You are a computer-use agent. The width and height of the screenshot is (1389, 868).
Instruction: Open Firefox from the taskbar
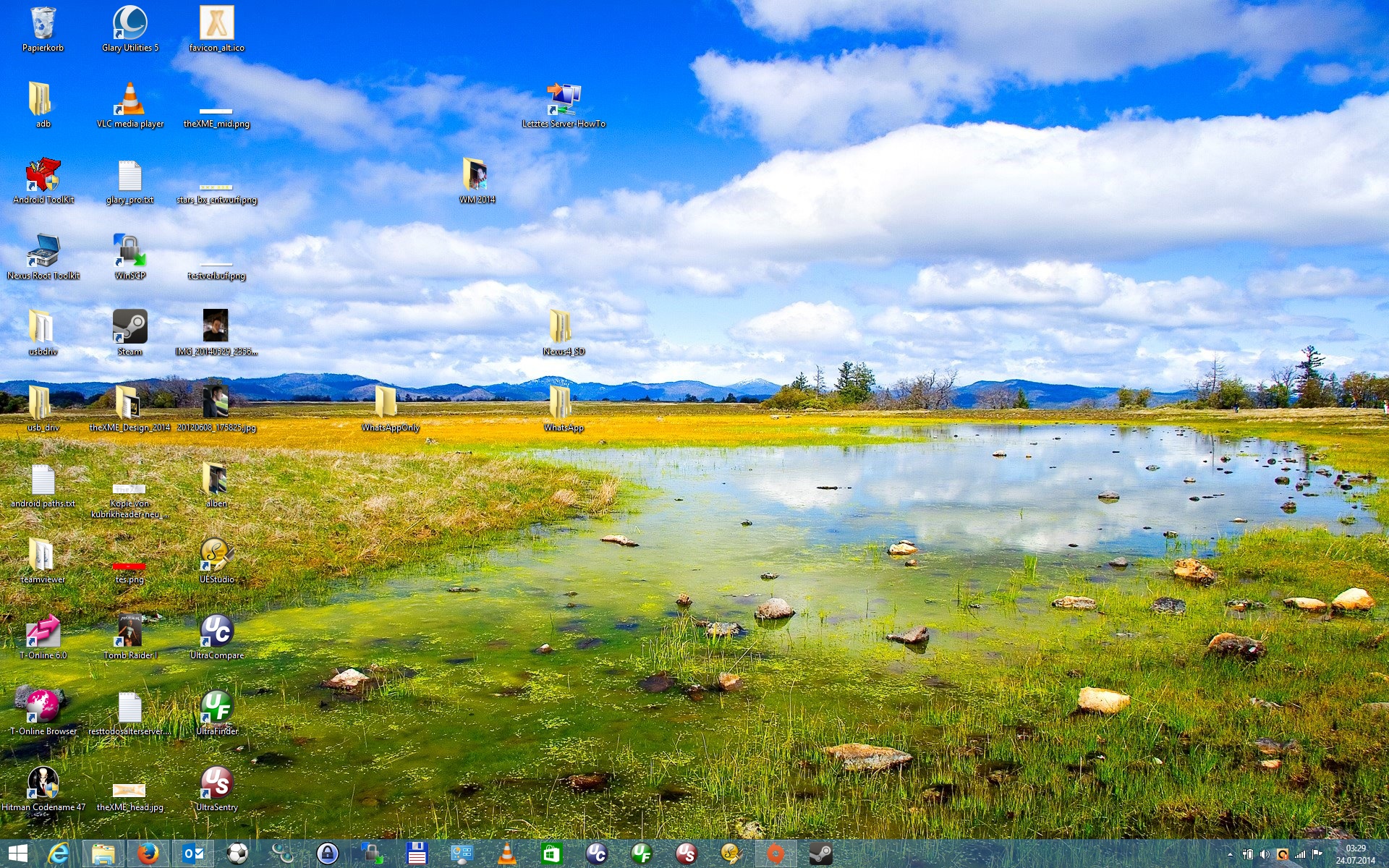148,854
